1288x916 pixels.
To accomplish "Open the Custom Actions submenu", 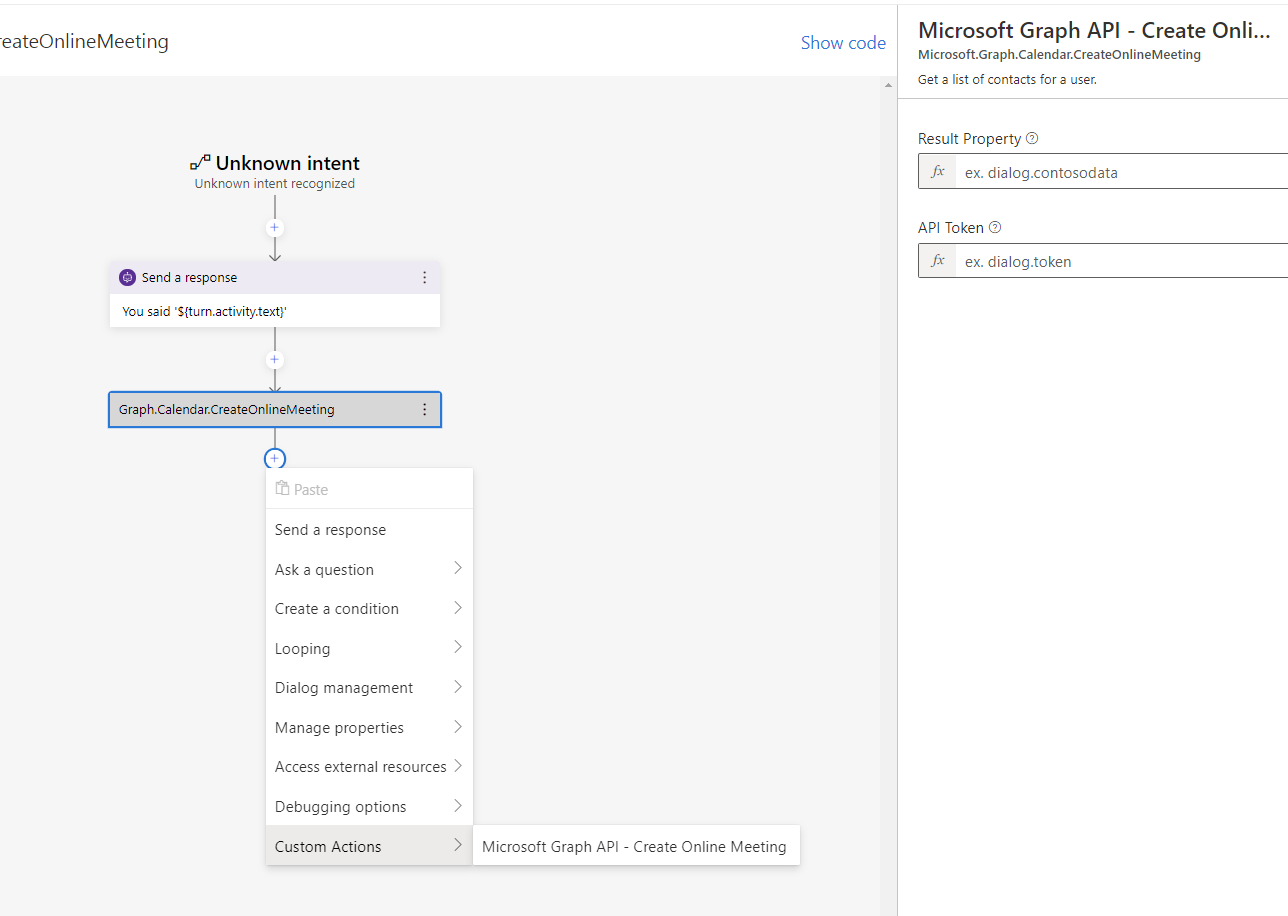I will 369,846.
